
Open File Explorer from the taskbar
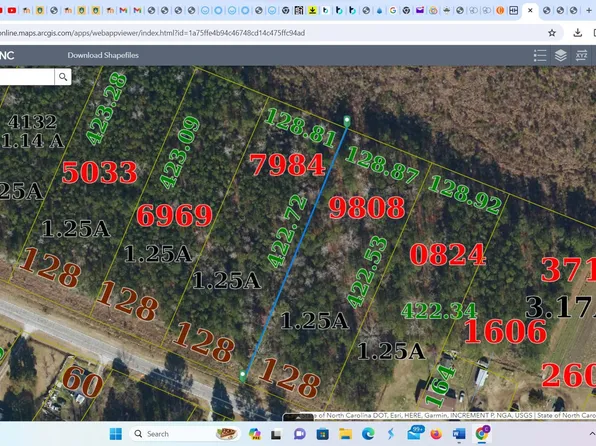345,434
